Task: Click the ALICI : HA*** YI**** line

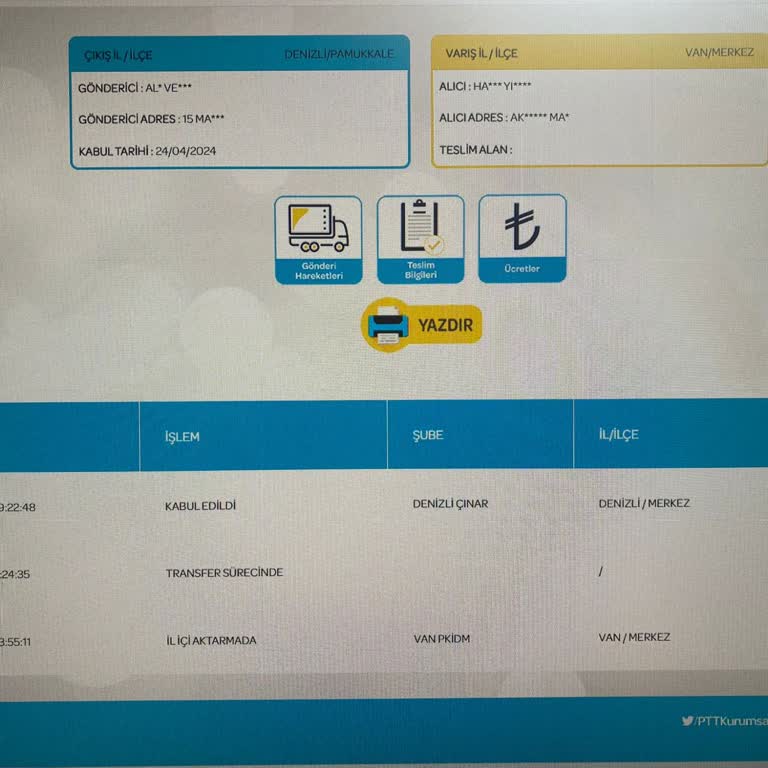Action: click(x=485, y=87)
